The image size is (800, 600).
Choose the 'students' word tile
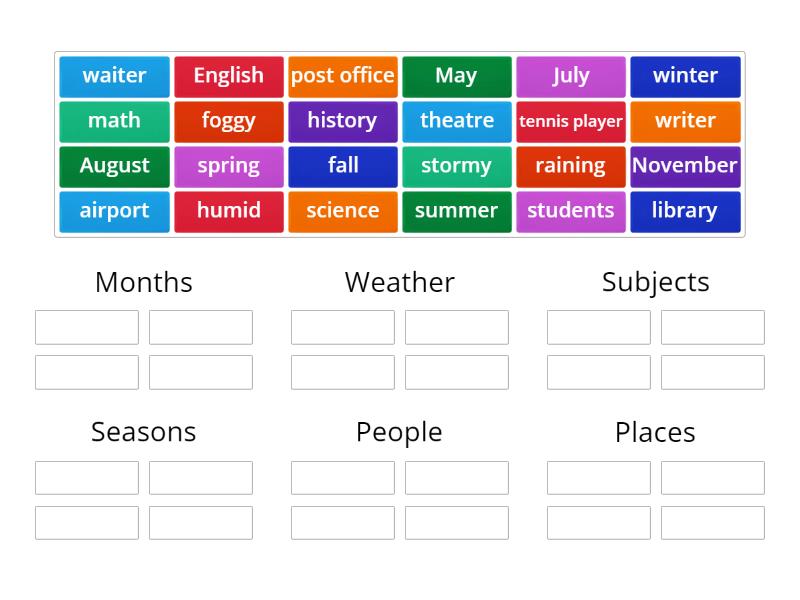pyautogui.click(x=570, y=211)
